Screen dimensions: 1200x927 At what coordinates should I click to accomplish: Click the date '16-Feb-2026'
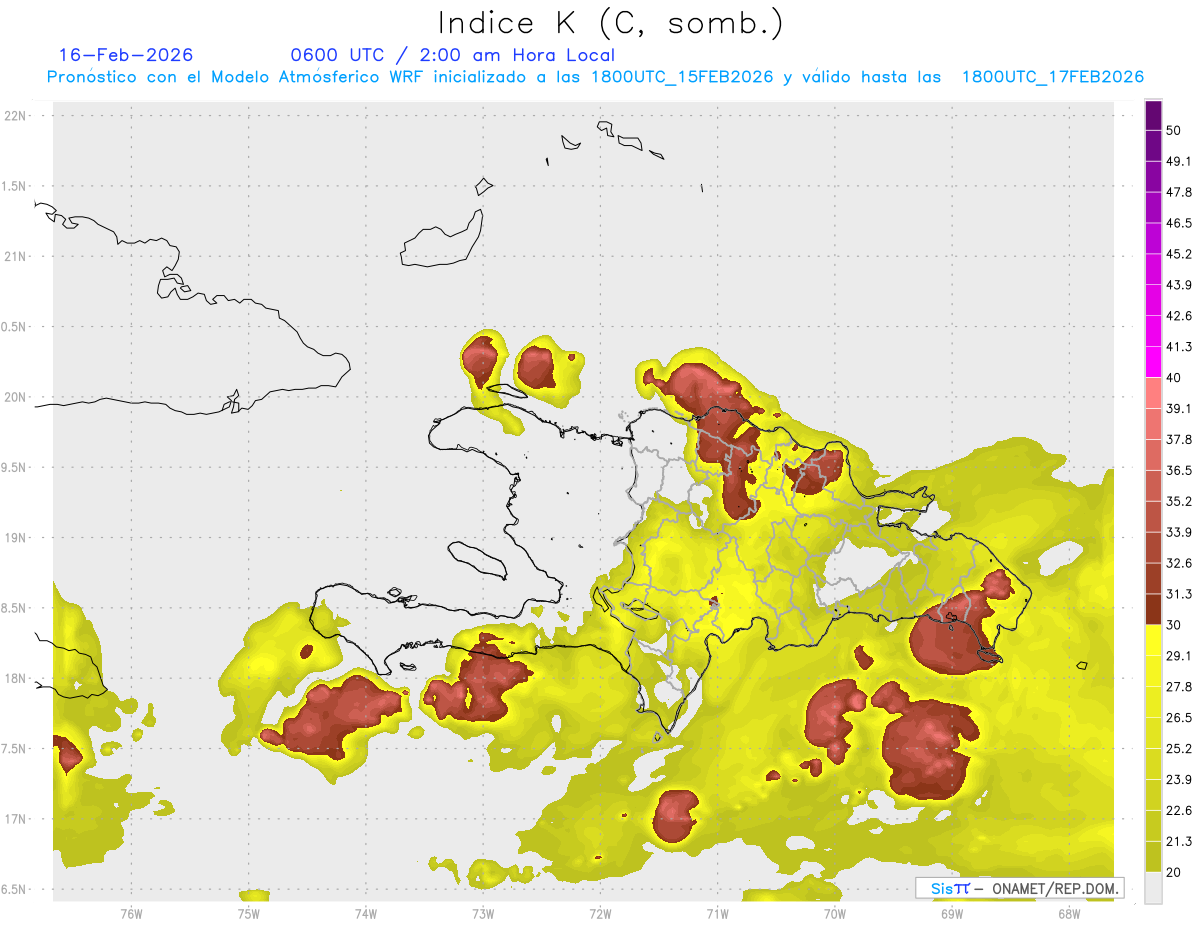(x=126, y=55)
